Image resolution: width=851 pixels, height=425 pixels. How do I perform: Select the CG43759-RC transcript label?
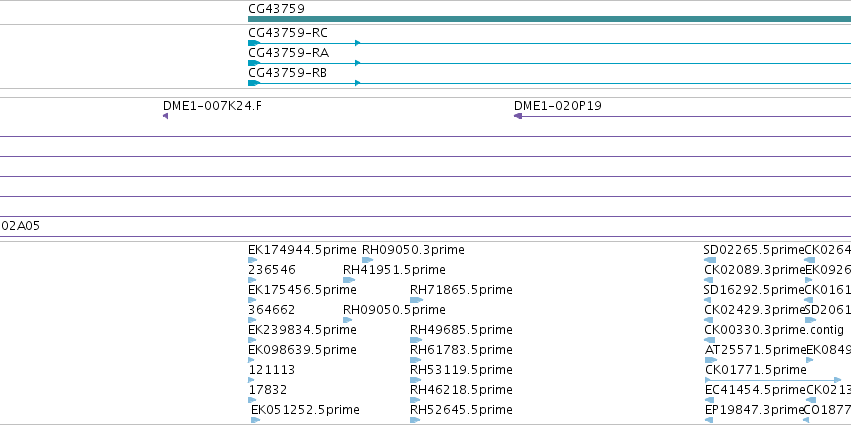click(288, 33)
